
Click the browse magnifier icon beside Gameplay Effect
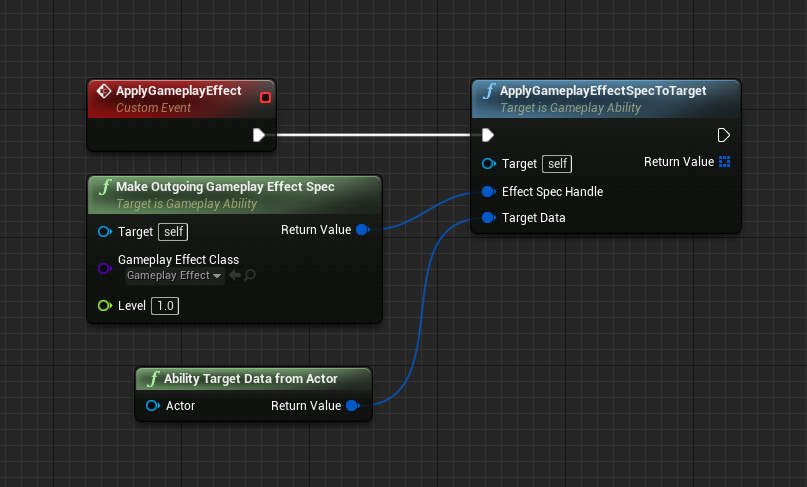(x=250, y=275)
